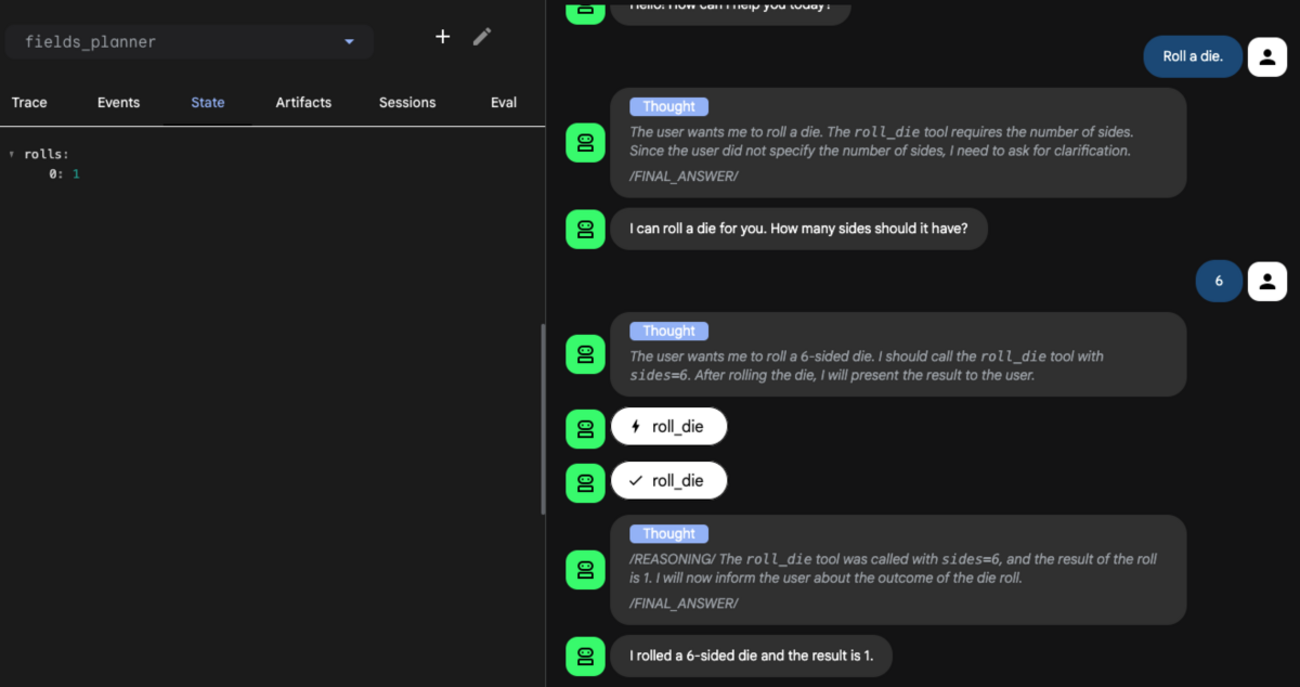Click the pending roll_die function call chip
The image size is (1300, 687).
coord(669,426)
